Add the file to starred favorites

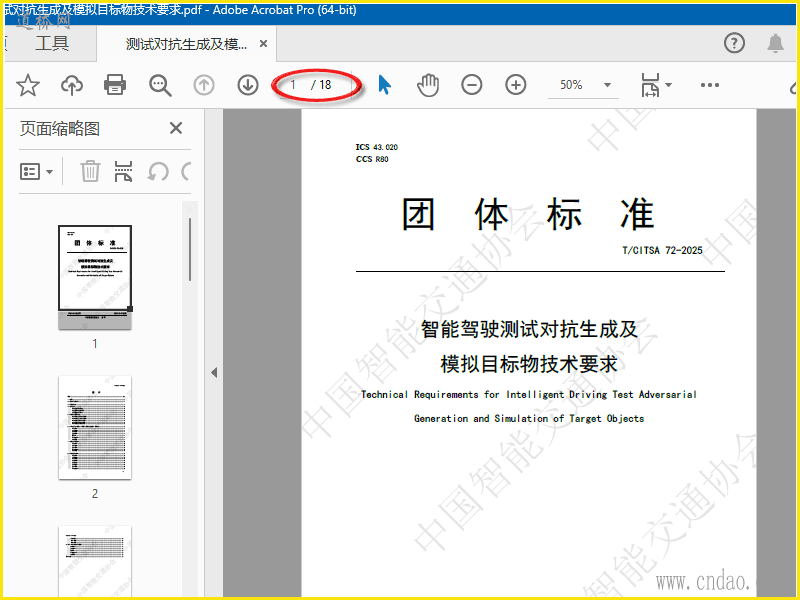28,85
